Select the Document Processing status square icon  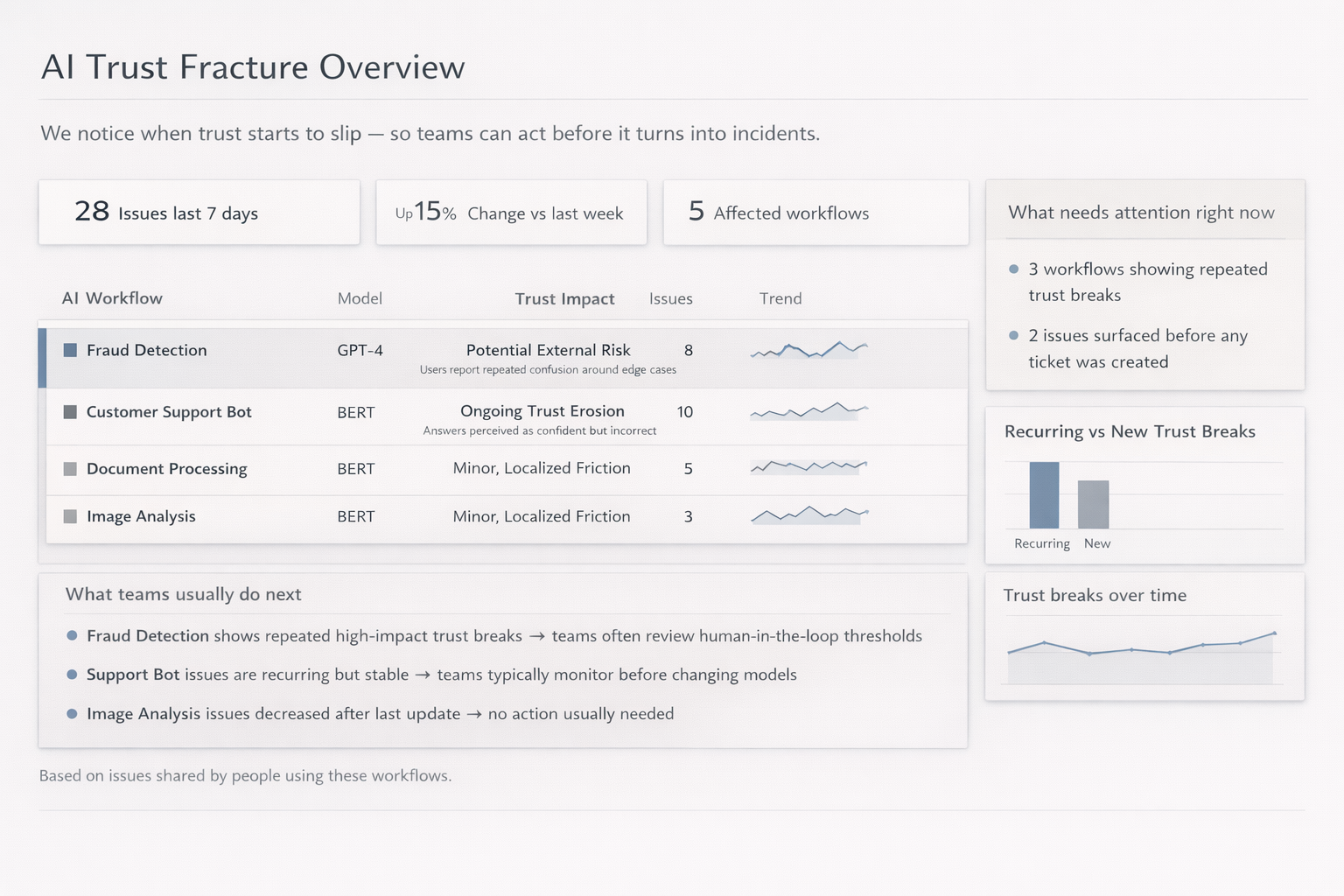[x=70, y=468]
